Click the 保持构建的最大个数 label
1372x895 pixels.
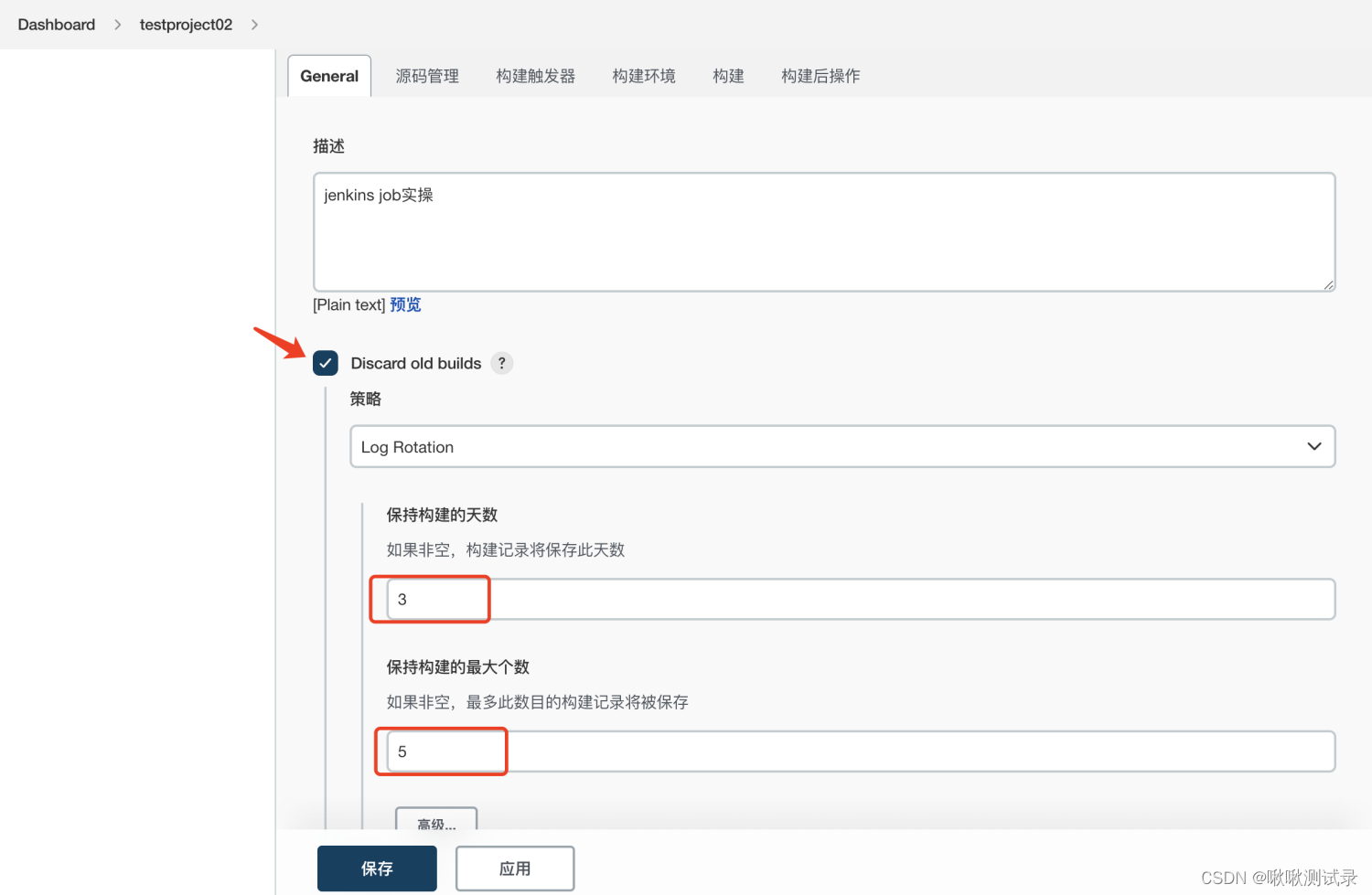pyautogui.click(x=458, y=667)
